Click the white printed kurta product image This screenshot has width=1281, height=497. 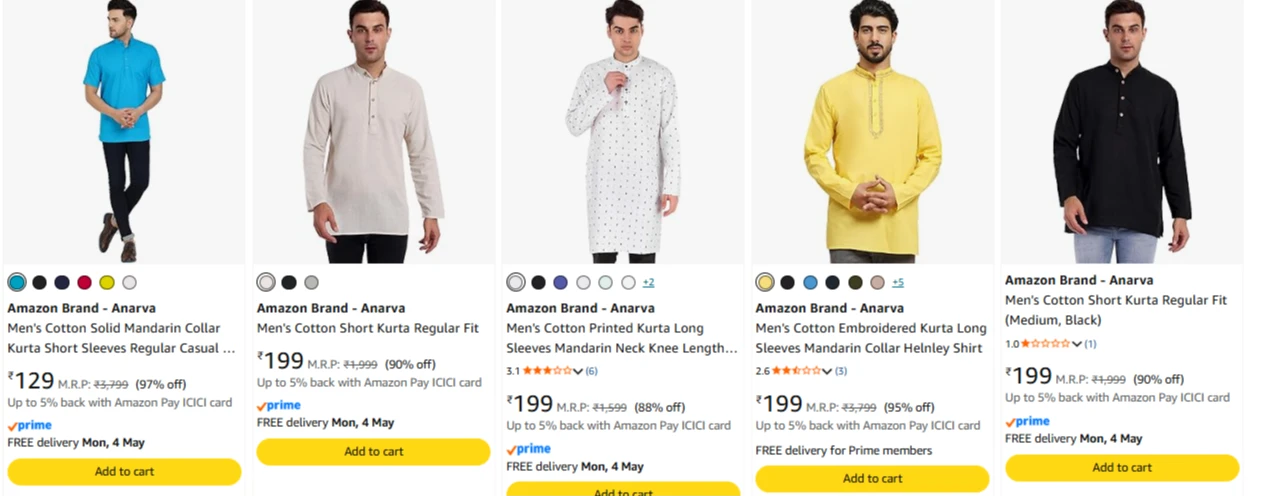[x=622, y=130]
